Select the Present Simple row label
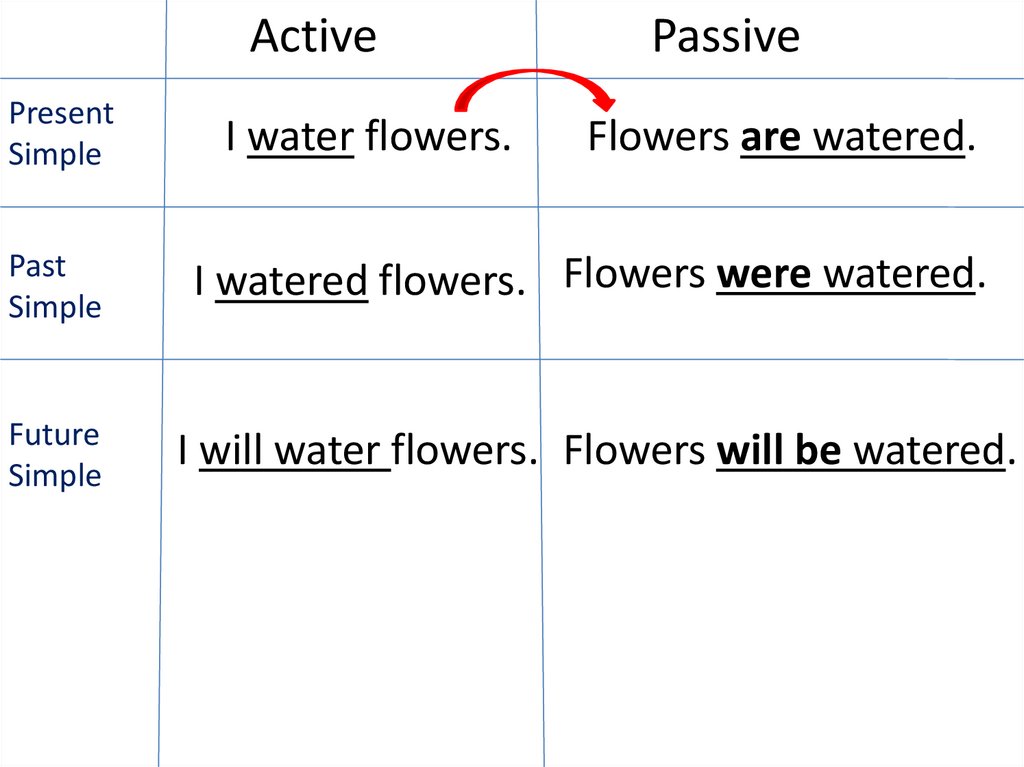 coord(60,134)
